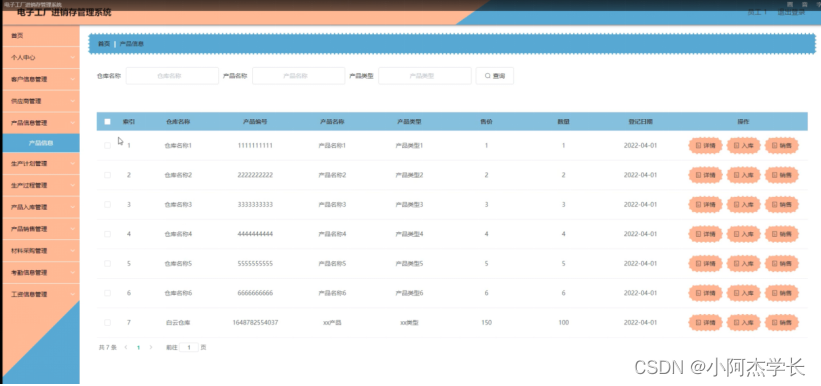
Task: Click 销售 for the 仓库名称5 row
Action: 782,263
